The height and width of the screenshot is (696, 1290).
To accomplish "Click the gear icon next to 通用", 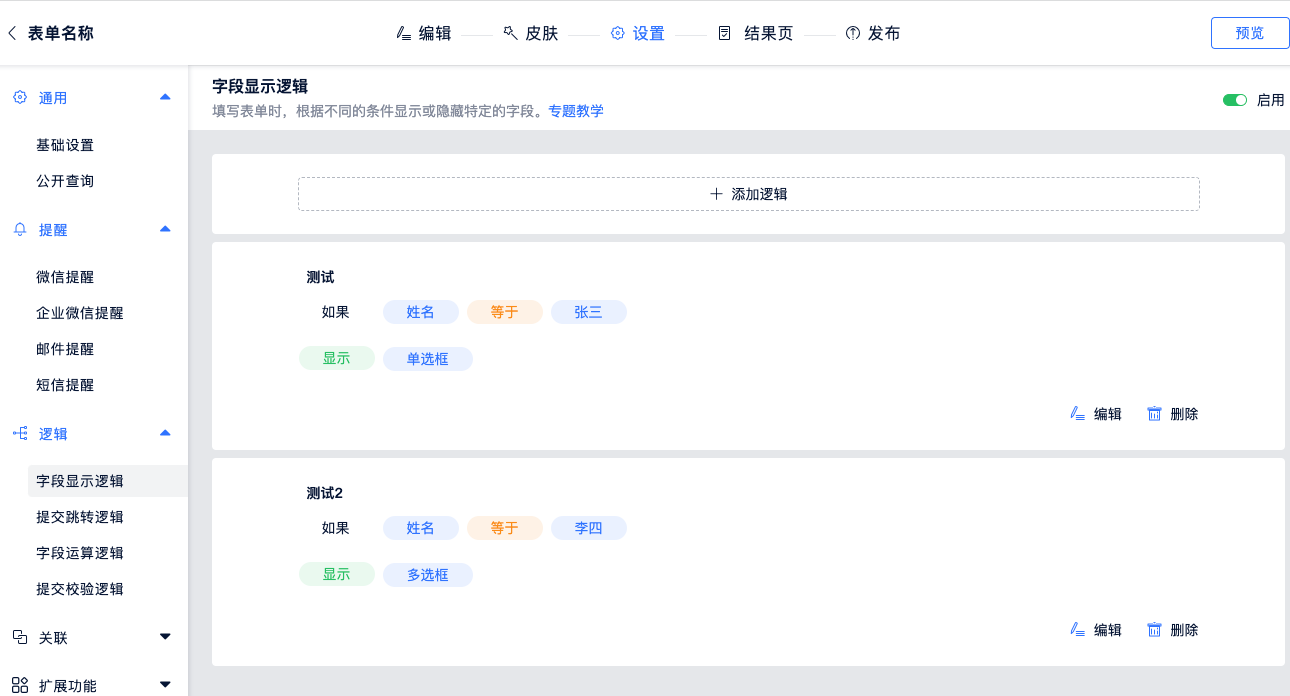I will (20, 98).
